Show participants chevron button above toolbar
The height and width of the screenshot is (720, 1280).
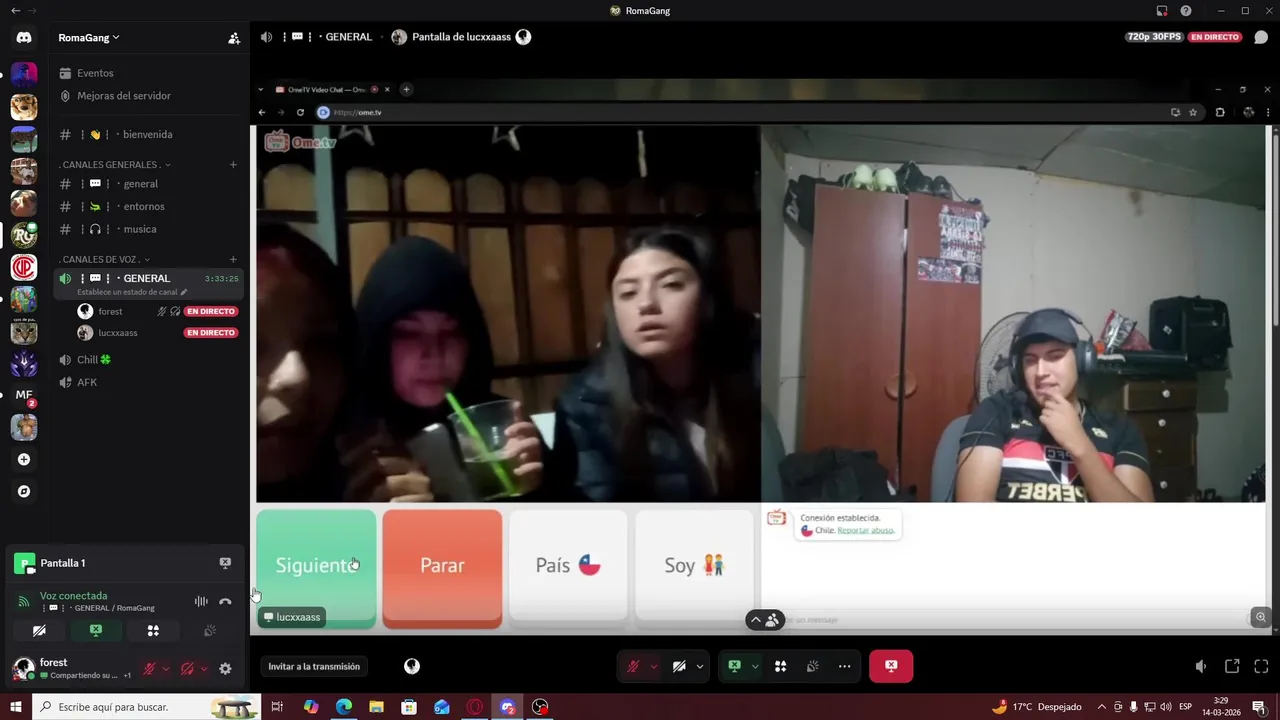pos(765,620)
